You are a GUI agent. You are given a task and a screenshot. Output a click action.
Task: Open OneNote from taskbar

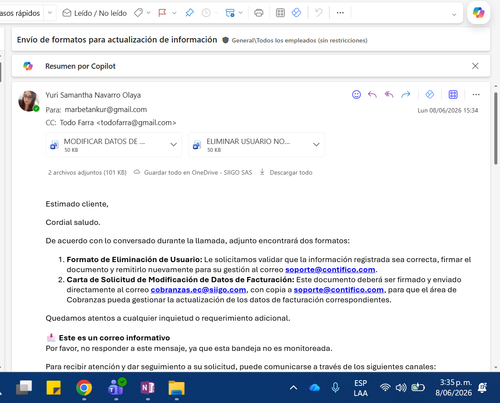click(147, 388)
